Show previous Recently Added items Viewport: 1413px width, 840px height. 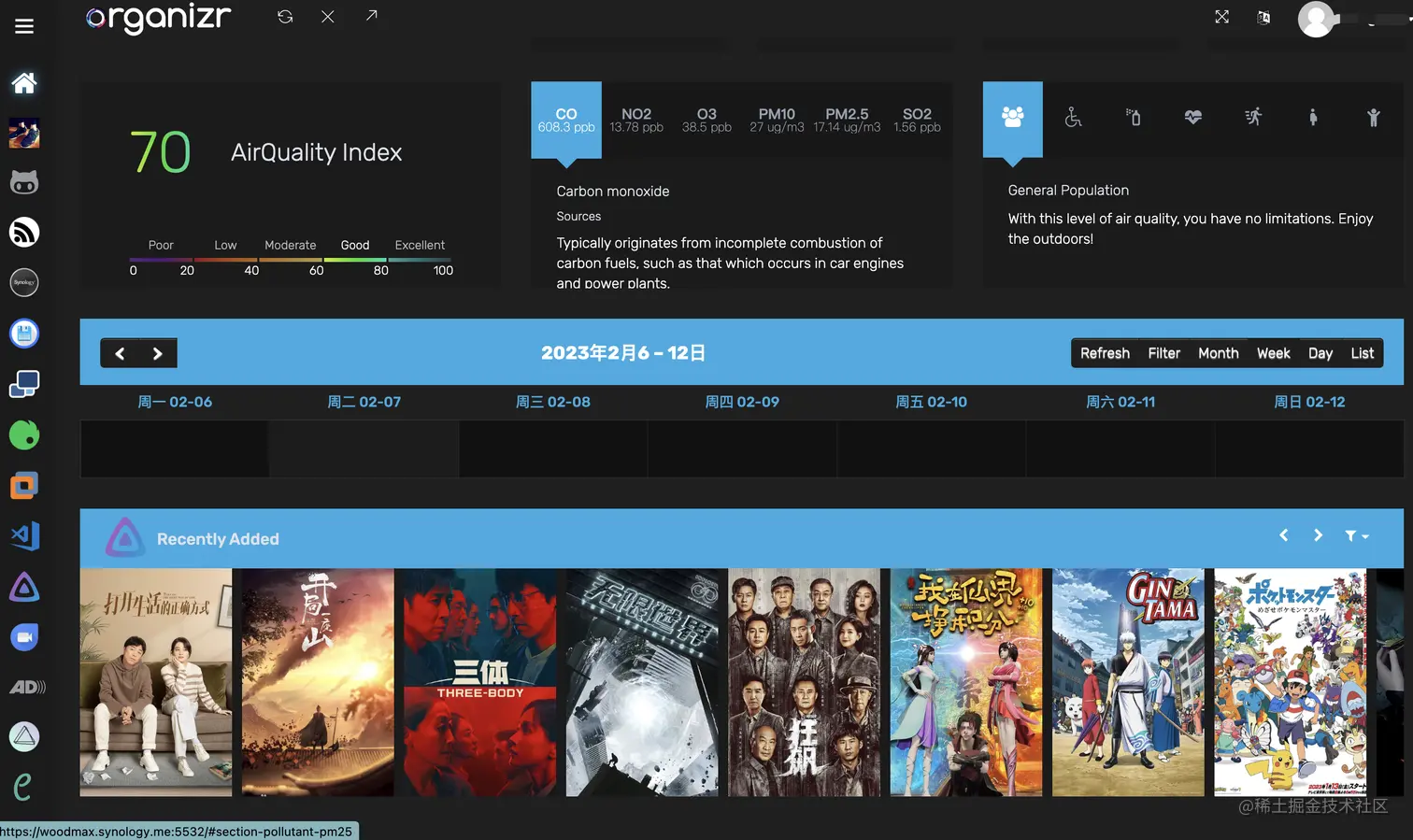[1284, 535]
